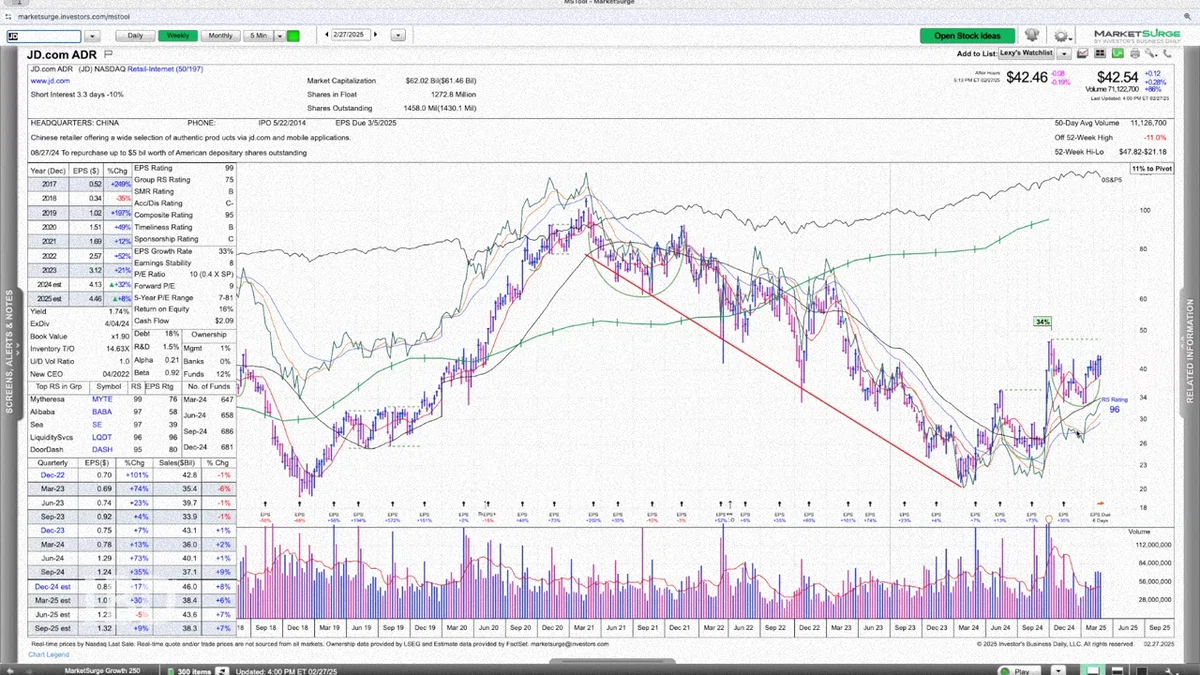Open the Lexy's Watchlist dropdown arrow
The image size is (1200, 675).
pyautogui.click(x=1064, y=53)
